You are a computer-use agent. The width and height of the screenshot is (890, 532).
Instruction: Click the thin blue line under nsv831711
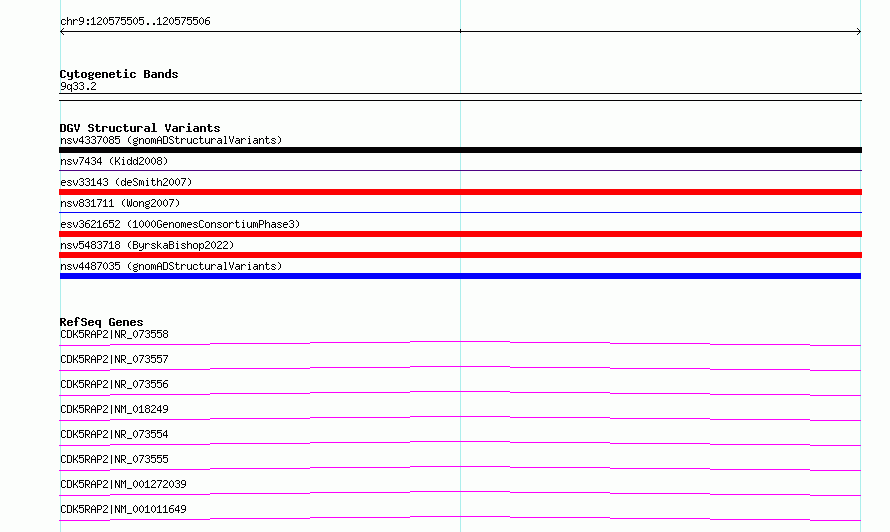coord(460,212)
